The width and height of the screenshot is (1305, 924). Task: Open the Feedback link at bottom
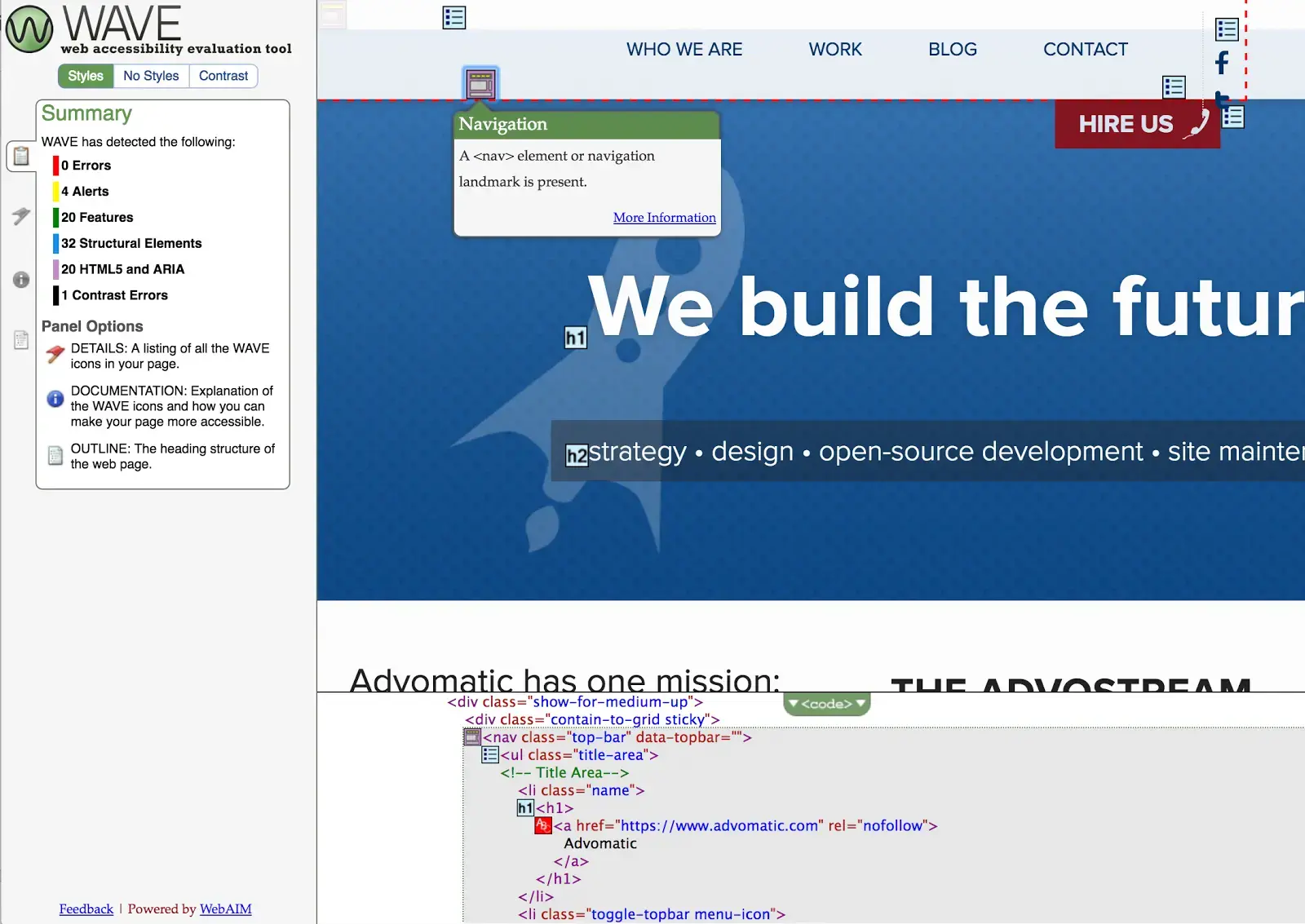86,909
